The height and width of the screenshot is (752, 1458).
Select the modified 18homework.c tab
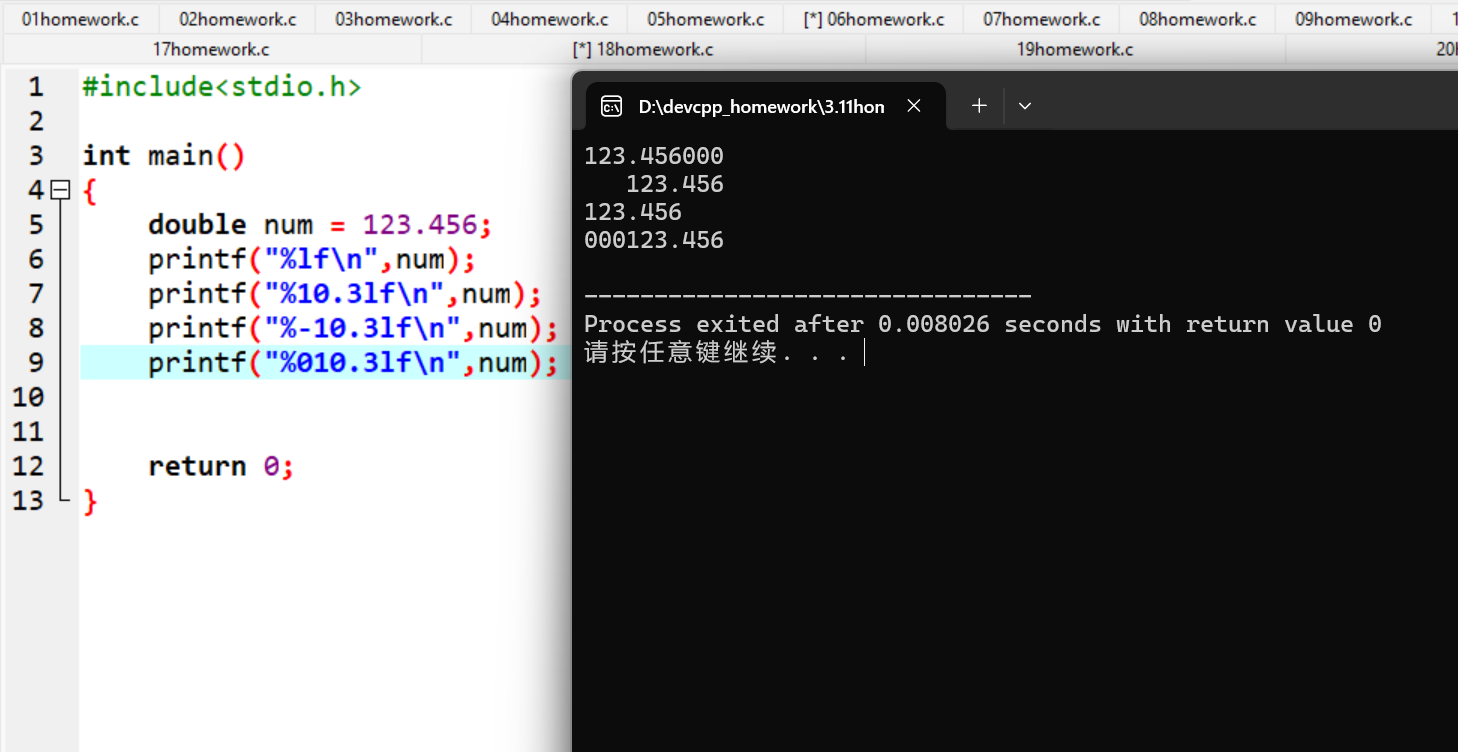[643, 49]
